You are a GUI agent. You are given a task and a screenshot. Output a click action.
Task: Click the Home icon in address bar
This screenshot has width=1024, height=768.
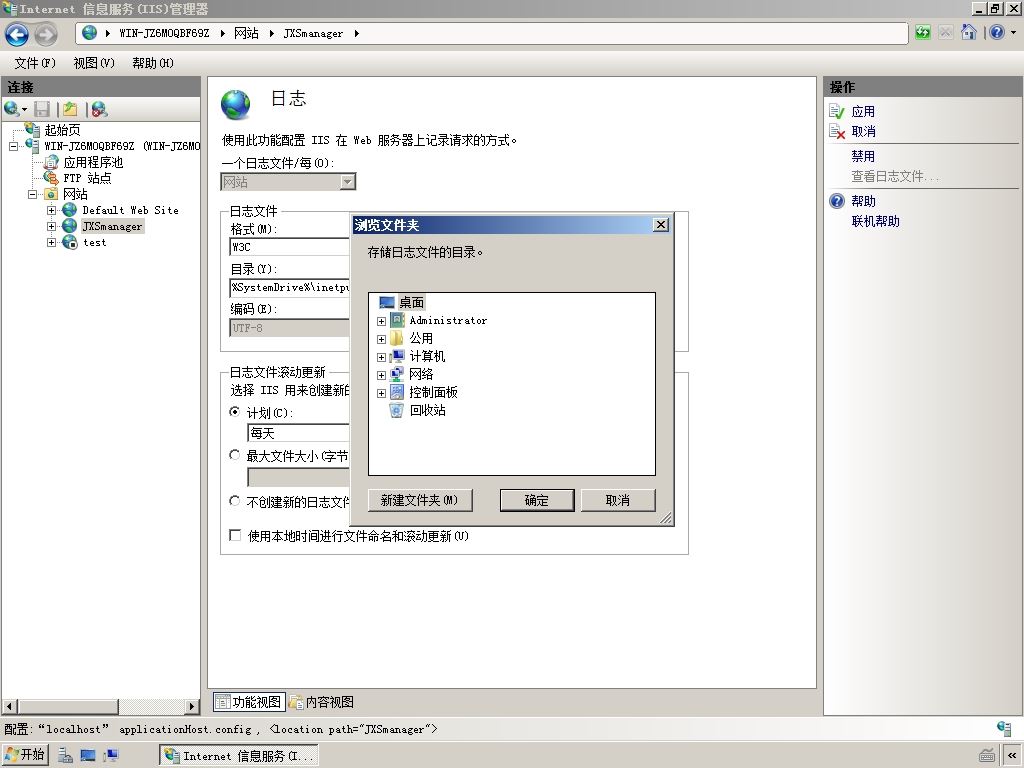tap(968, 33)
